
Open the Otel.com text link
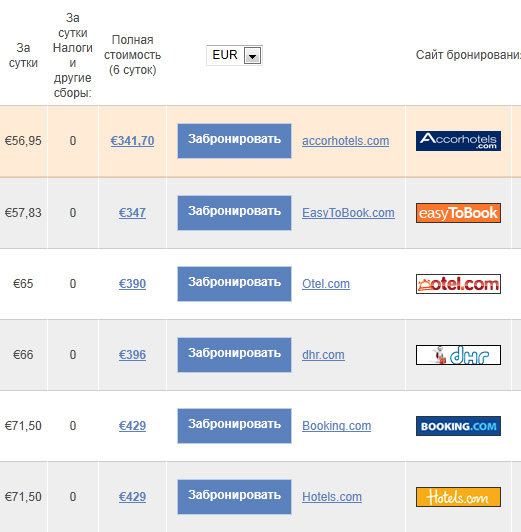pos(326,284)
